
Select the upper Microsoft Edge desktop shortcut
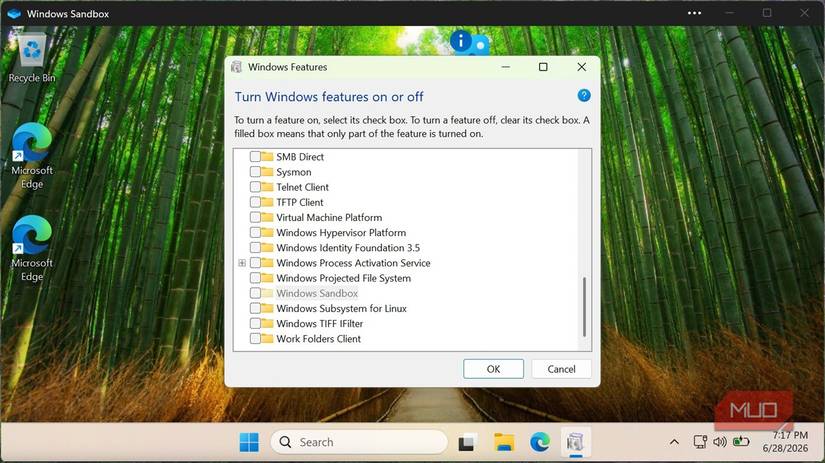(x=32, y=156)
